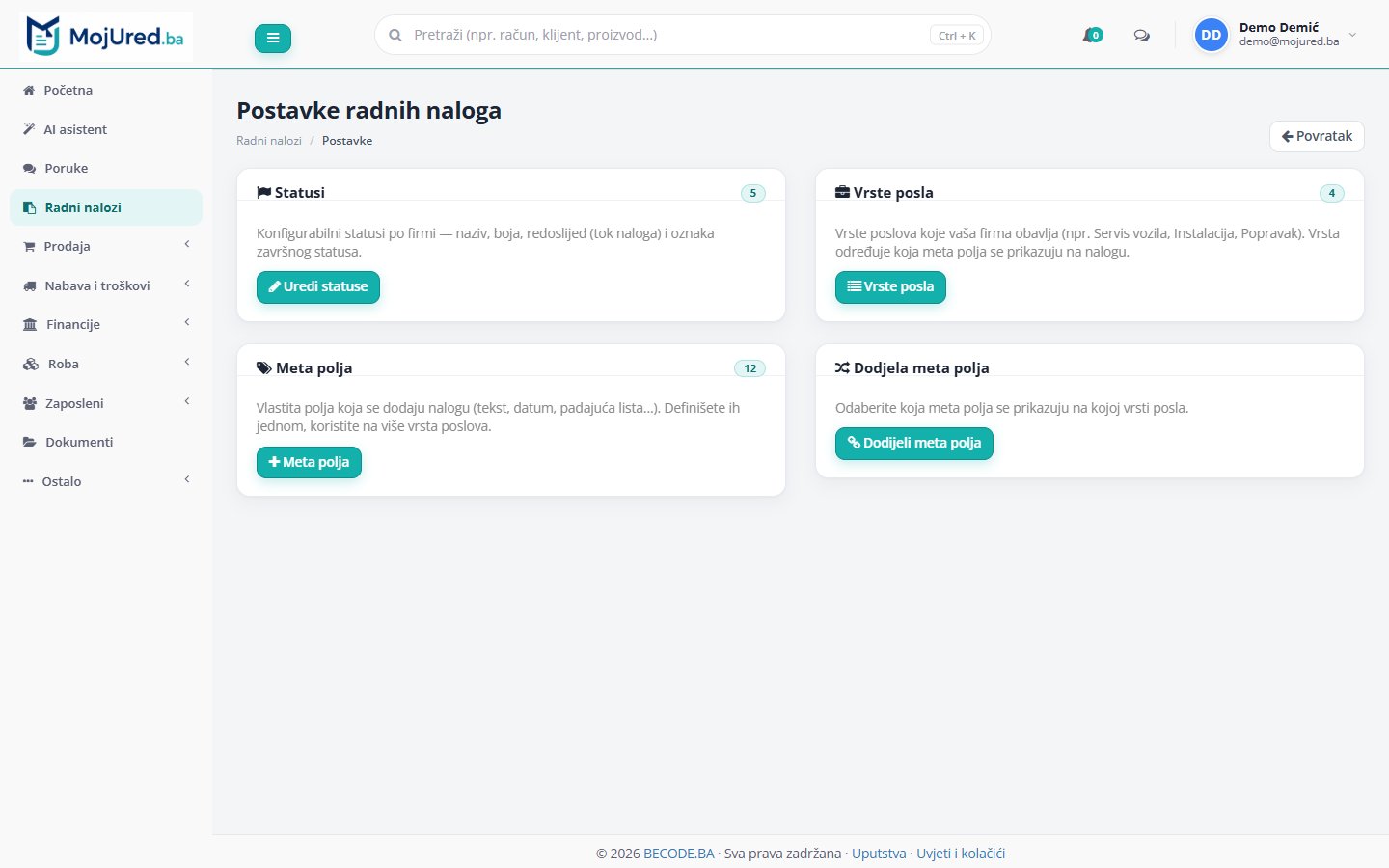Image resolution: width=1389 pixels, height=868 pixels.
Task: Click the Početna home icon in sidebar
Action: point(29,90)
